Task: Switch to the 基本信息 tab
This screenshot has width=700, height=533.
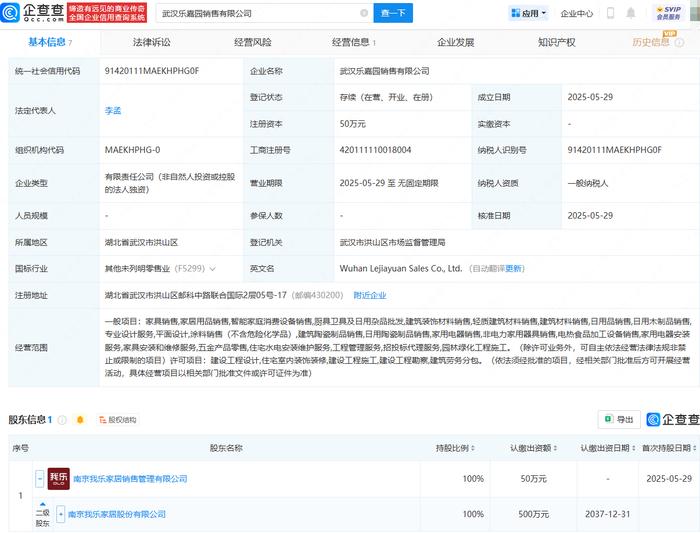Action: [50, 42]
